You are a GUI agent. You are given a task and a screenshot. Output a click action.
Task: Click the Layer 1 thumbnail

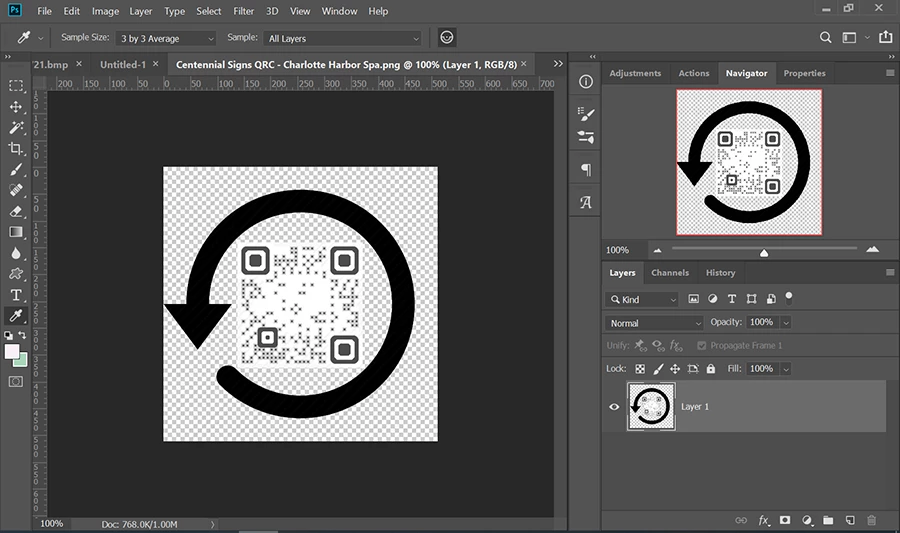point(651,406)
